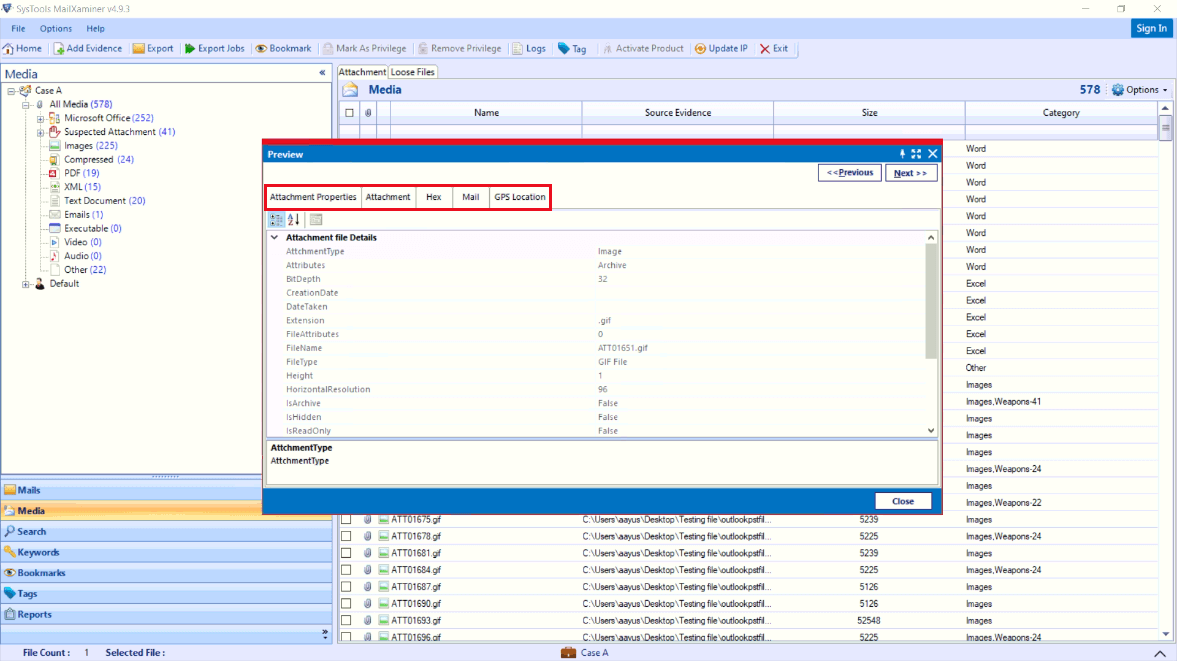1177x661 pixels.
Task: Expand the Suspected Attachment tree node
Action: coord(41,133)
